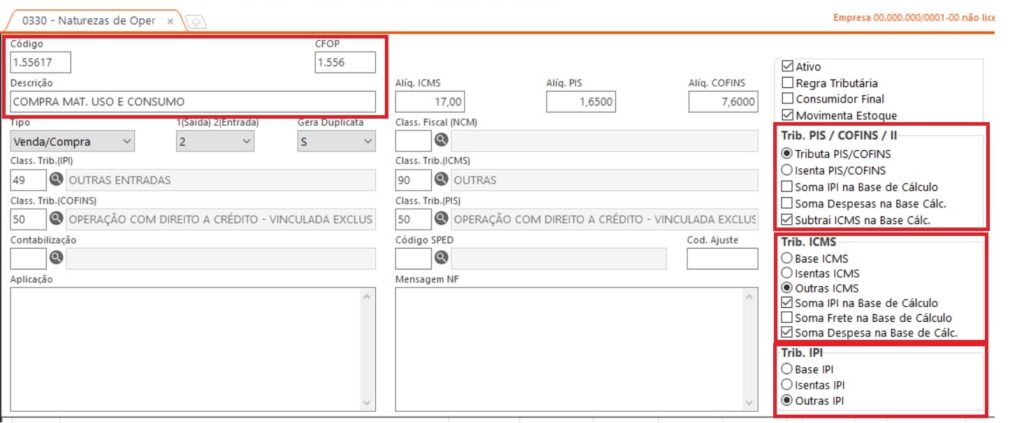Image resolution: width=1024 pixels, height=423 pixels.
Task: Click the Código SPED search icon
Action: pyautogui.click(x=441, y=258)
